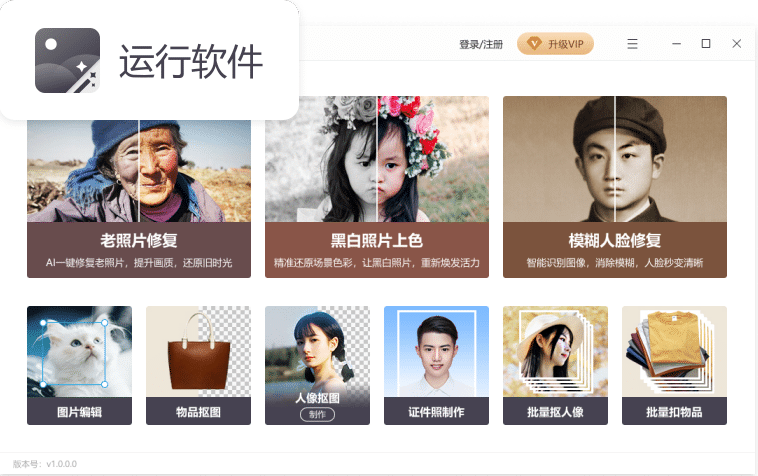This screenshot has width=758, height=476.
Task: Click the 升级VIP diamond button
Action: pos(555,44)
